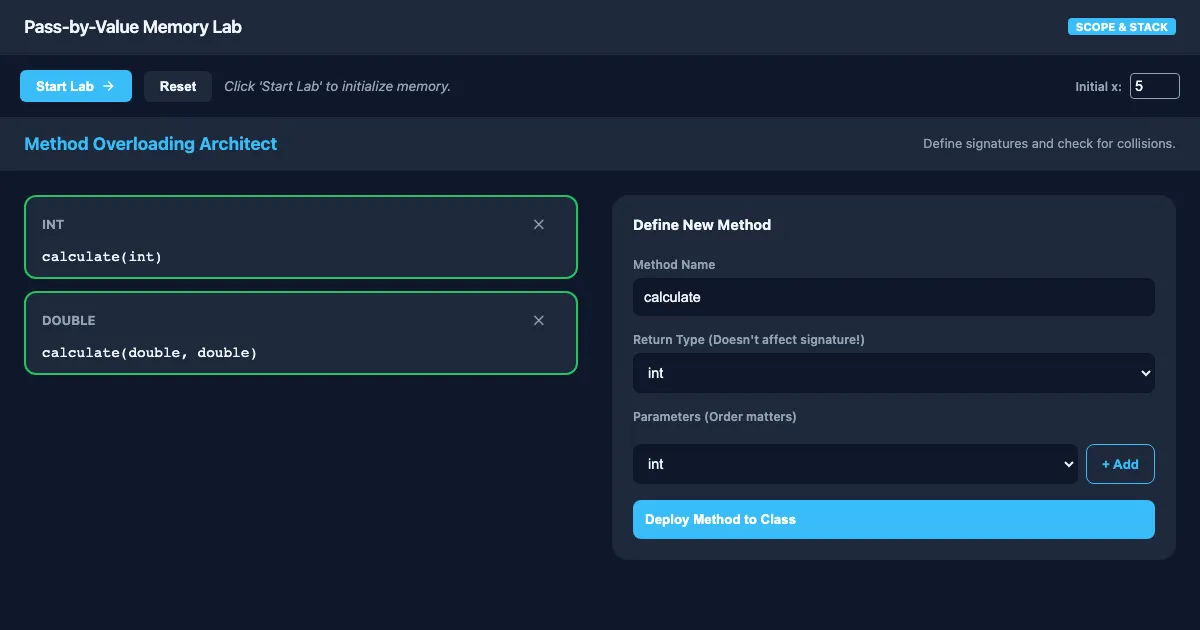Click the Pass-by-Value Memory Lab title

coord(133,27)
